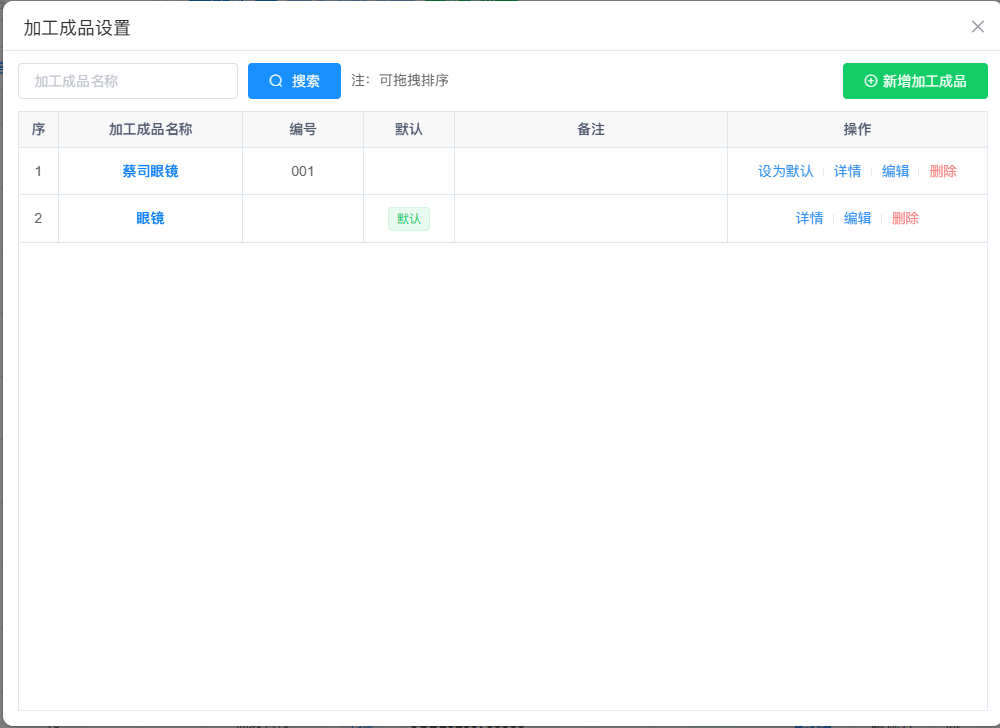Viewport: 1000px width, 728px height.
Task: Click the 加工成品名称 search input field
Action: pyautogui.click(x=128, y=81)
